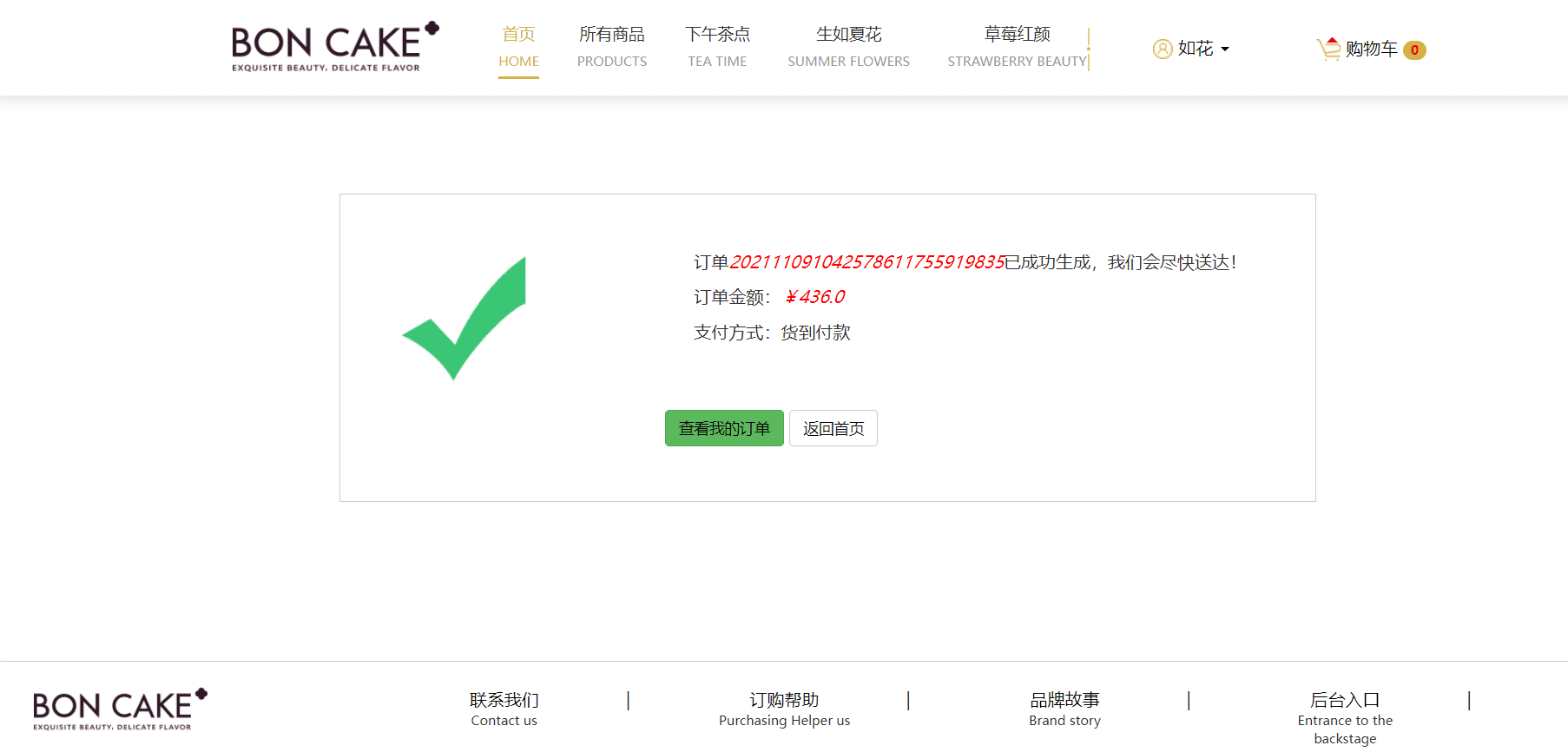Click the BON CAKE footer logo
The height and width of the screenshot is (752, 1568).
tap(120, 709)
